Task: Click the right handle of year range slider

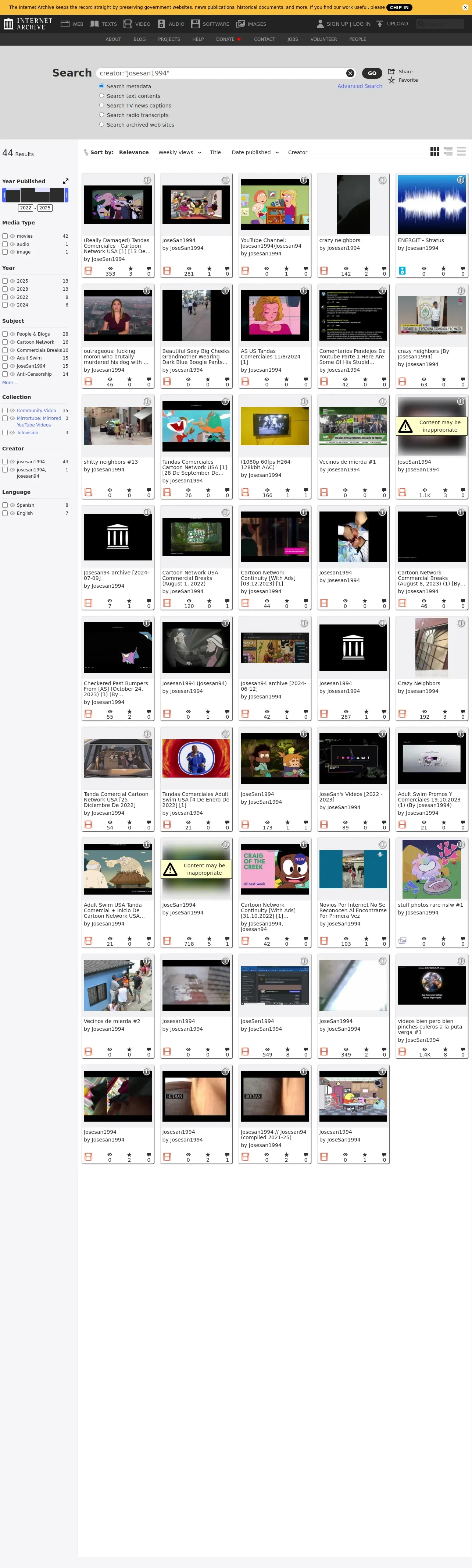Action: tap(66, 195)
